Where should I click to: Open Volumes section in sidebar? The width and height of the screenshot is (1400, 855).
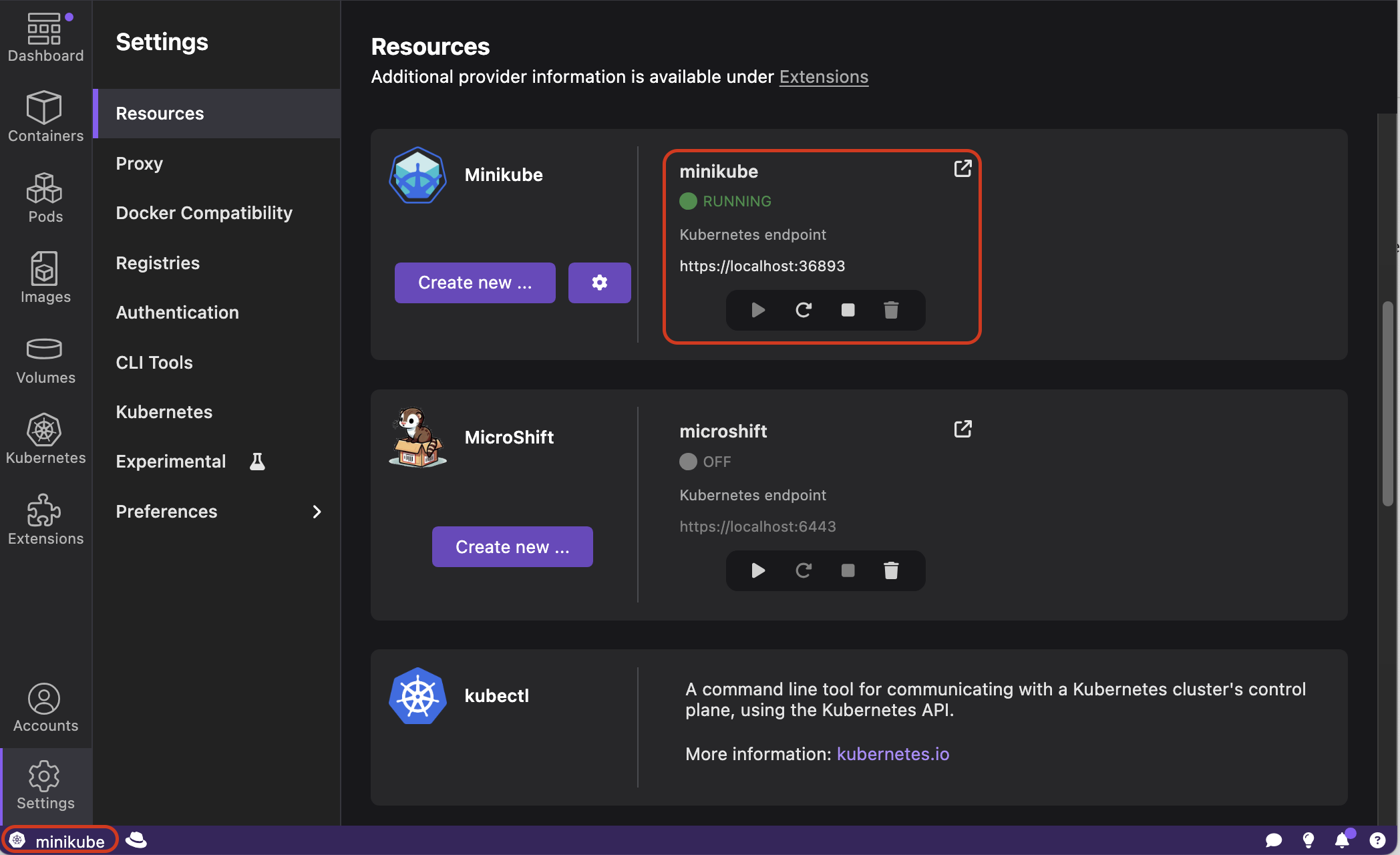(x=45, y=359)
